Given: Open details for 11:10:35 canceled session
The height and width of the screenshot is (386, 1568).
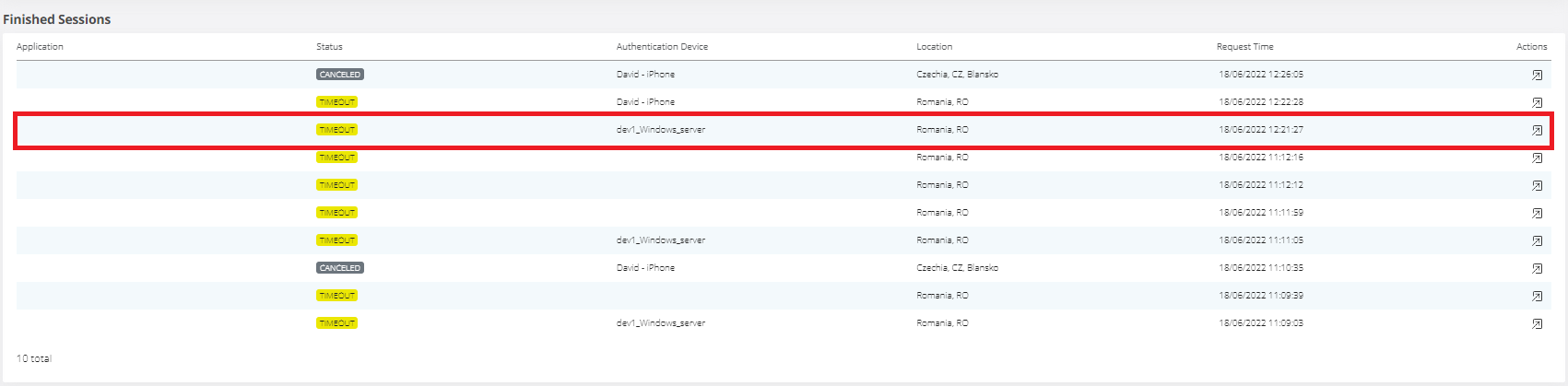Looking at the screenshot, I should pyautogui.click(x=1537, y=268).
